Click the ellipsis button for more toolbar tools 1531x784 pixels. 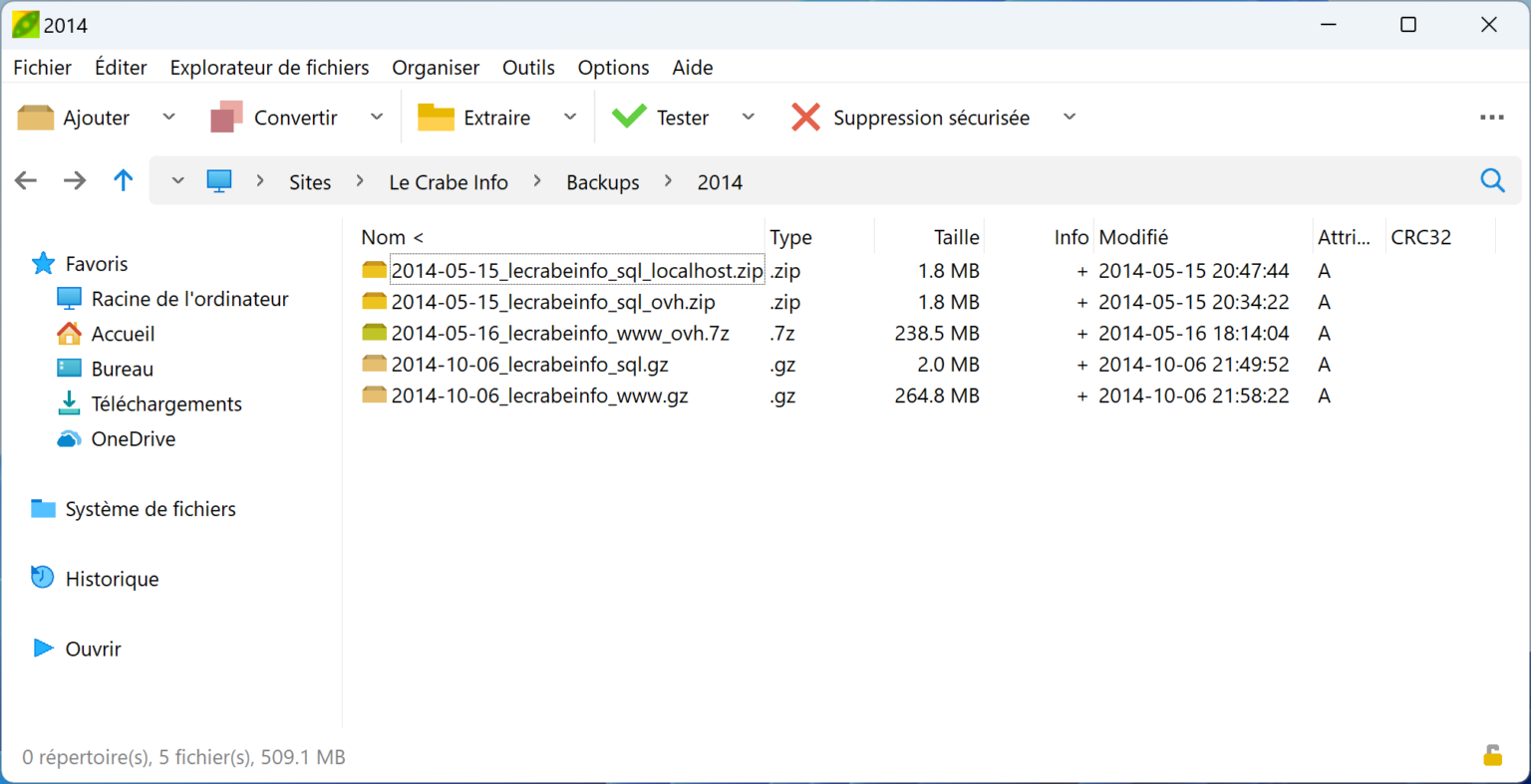(x=1491, y=117)
